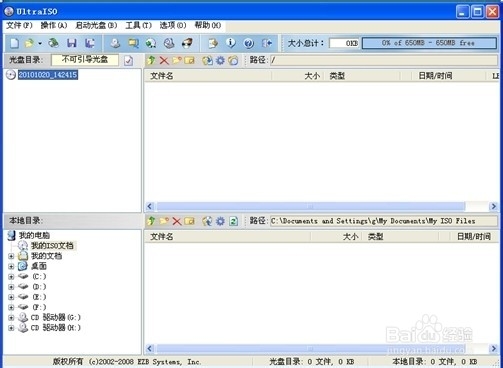Expand the 我的文档 tree node
This screenshot has height=368, width=503.
pyautogui.click(x=11, y=256)
